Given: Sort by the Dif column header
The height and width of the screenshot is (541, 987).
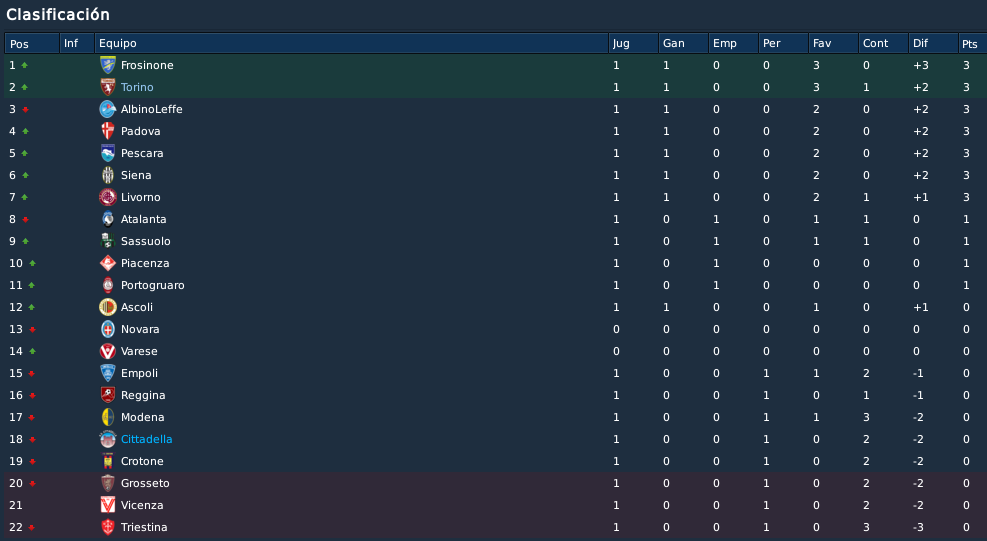Looking at the screenshot, I should [x=933, y=43].
